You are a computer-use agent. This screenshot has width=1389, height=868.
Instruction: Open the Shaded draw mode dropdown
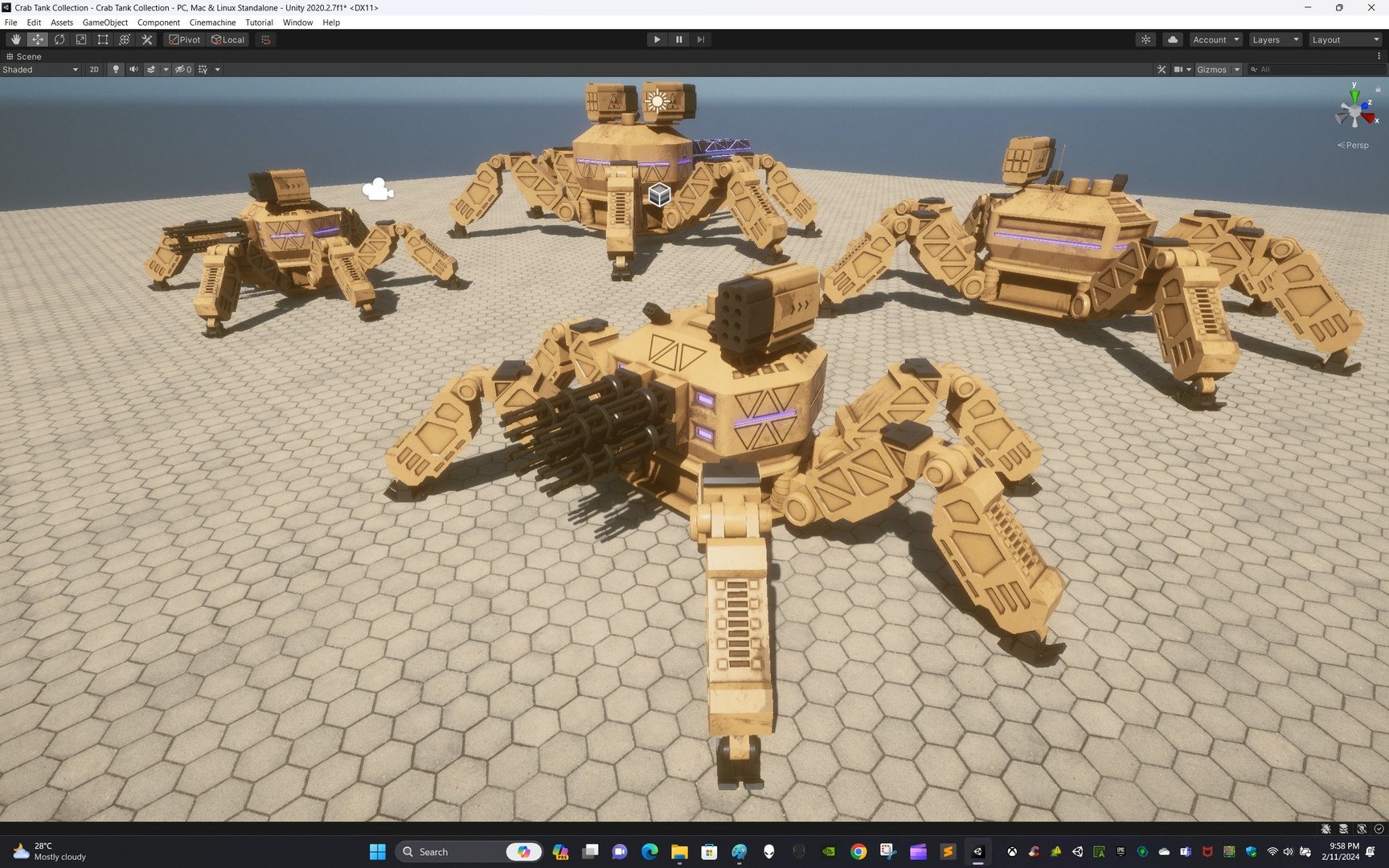(x=40, y=70)
